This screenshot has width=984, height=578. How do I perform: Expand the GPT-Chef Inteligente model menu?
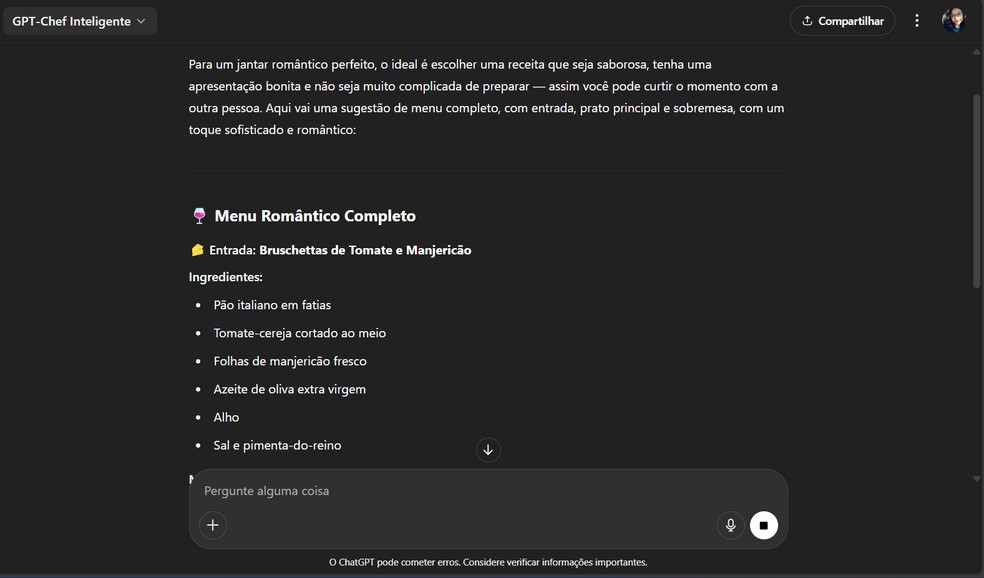[x=80, y=20]
